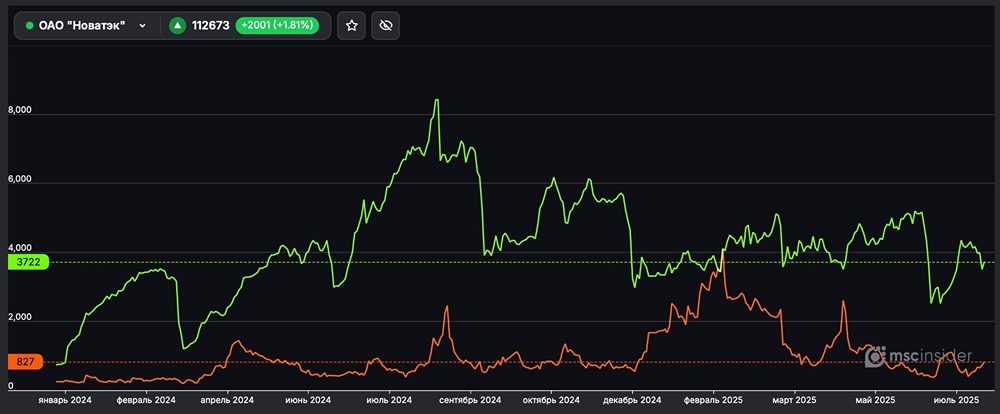Click the green up-arrow trend icon

click(x=177, y=26)
